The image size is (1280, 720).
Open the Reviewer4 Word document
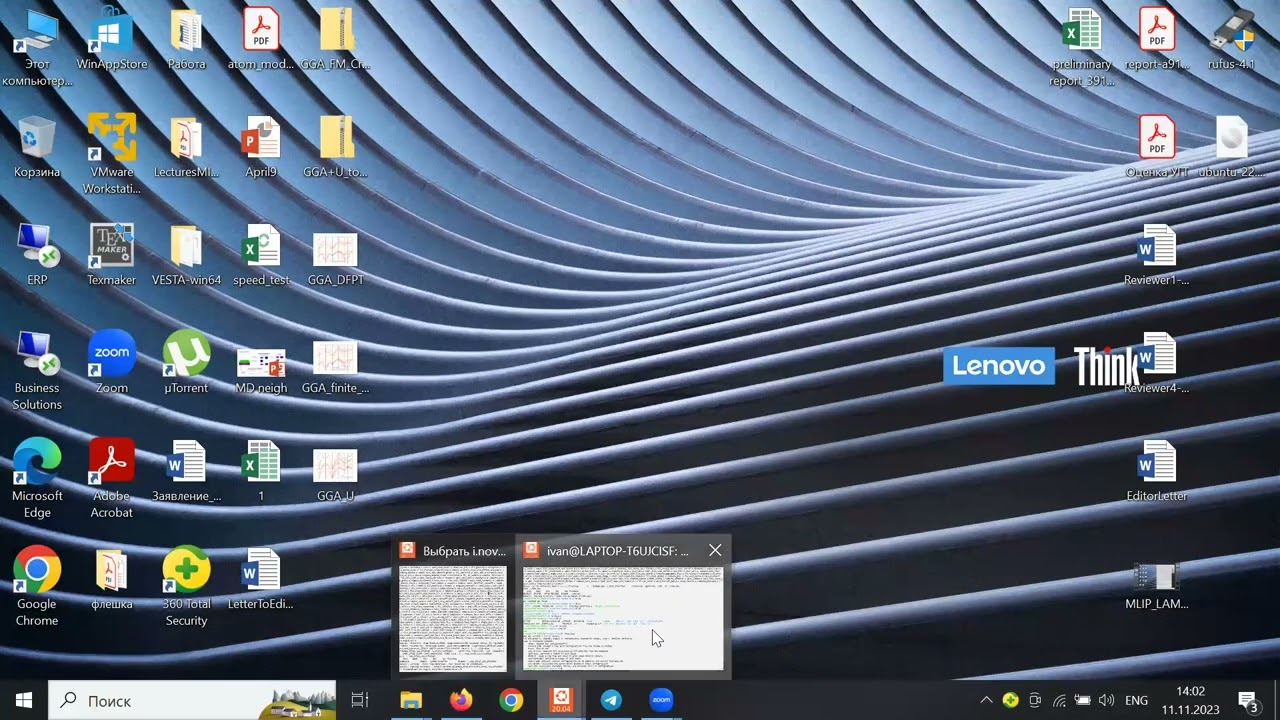click(1157, 364)
